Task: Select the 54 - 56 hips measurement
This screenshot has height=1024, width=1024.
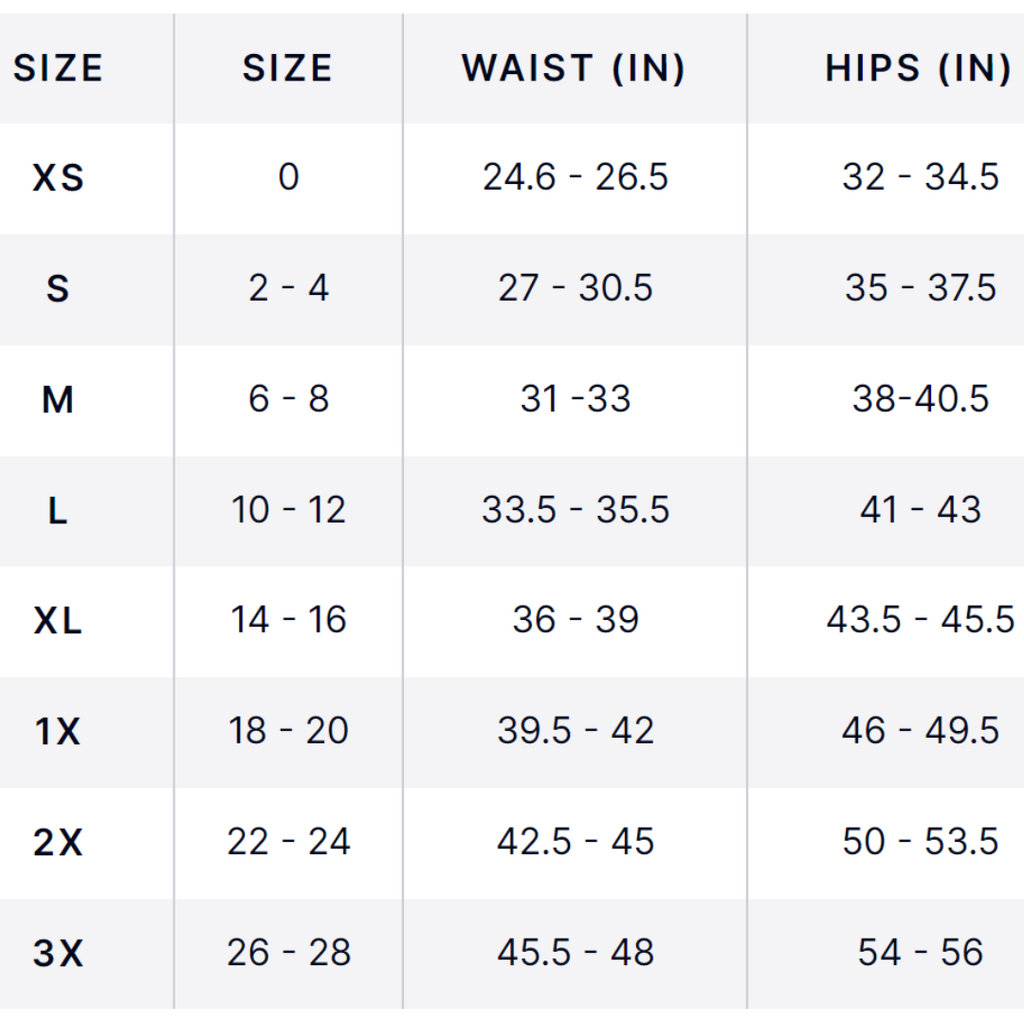Action: pos(920,953)
